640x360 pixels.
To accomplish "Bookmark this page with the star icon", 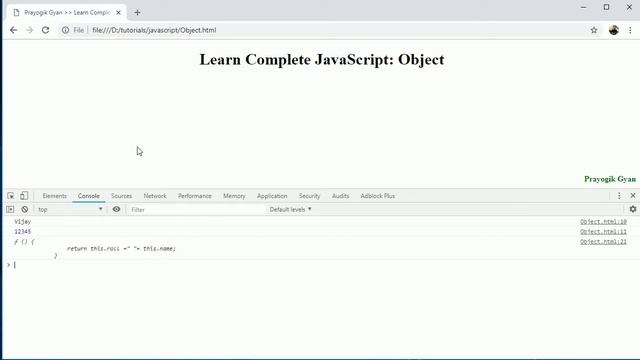I will 594,30.
